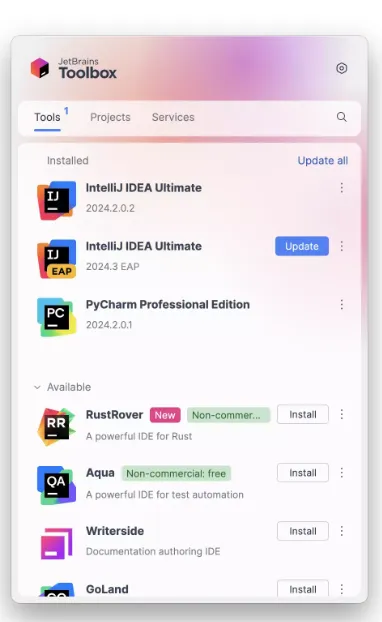The image size is (382, 622).
Task: Switch to the Projects tab
Action: coord(110,117)
